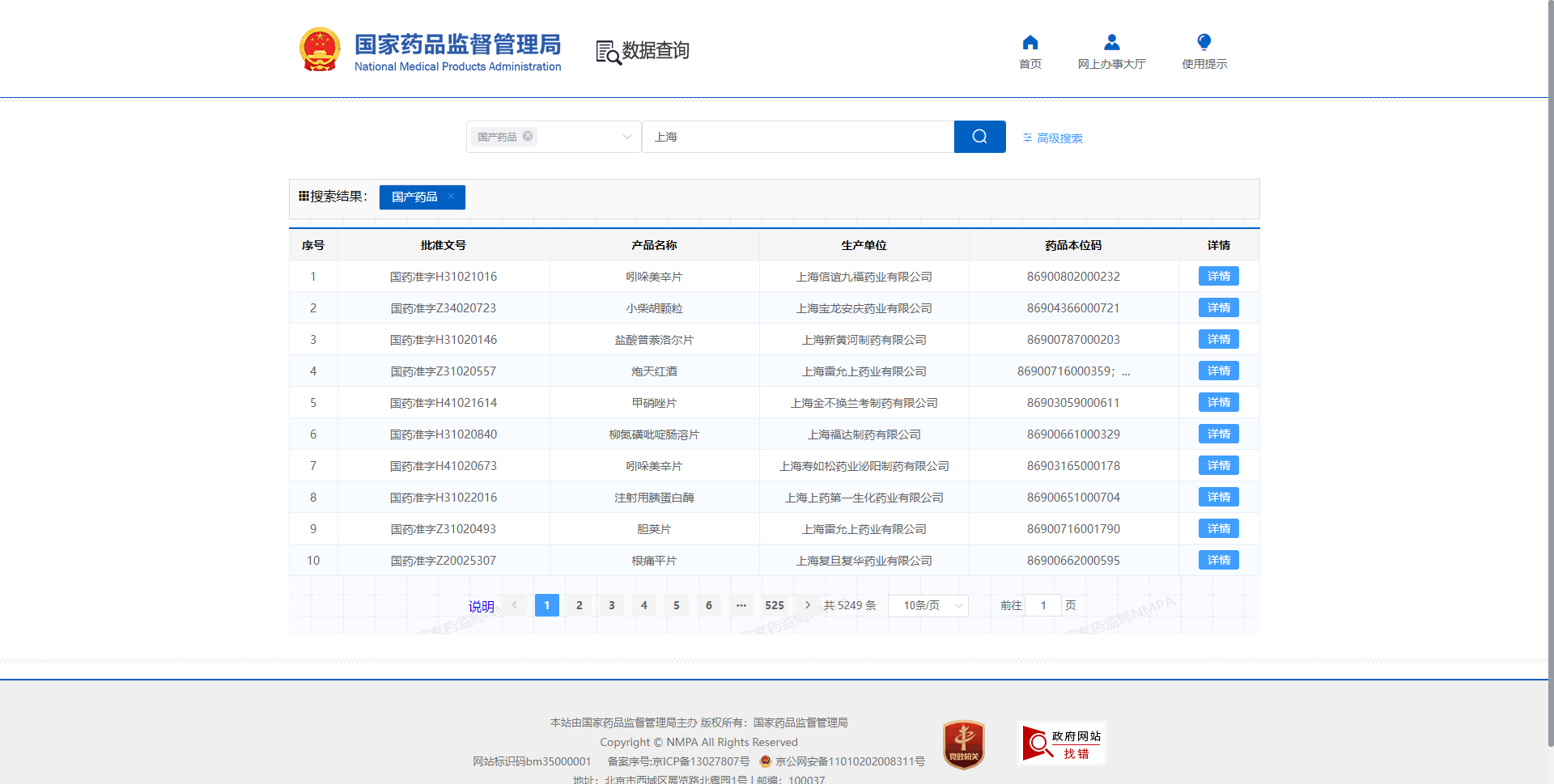Click the Home (首页) icon
This screenshot has width=1554, height=784.
[1030, 43]
